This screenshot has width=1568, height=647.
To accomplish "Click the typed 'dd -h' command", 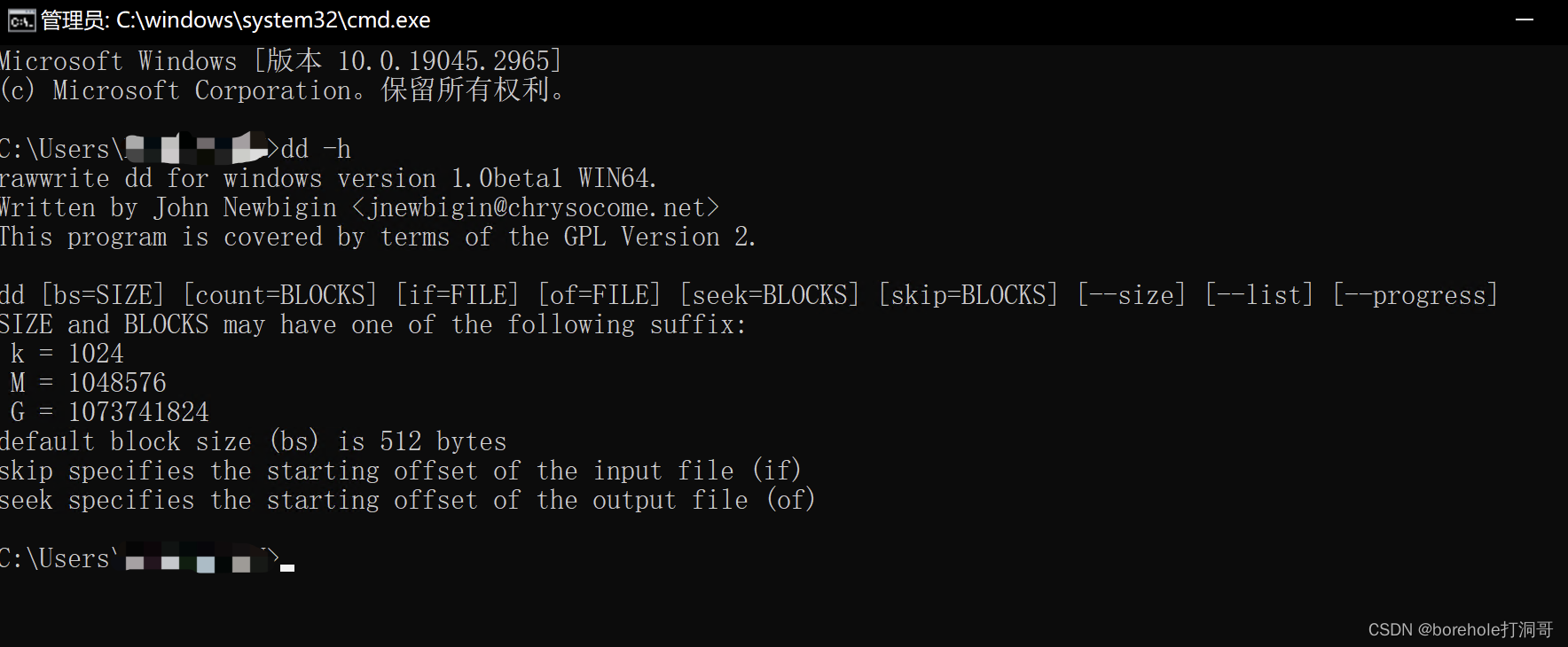I will tap(316, 149).
